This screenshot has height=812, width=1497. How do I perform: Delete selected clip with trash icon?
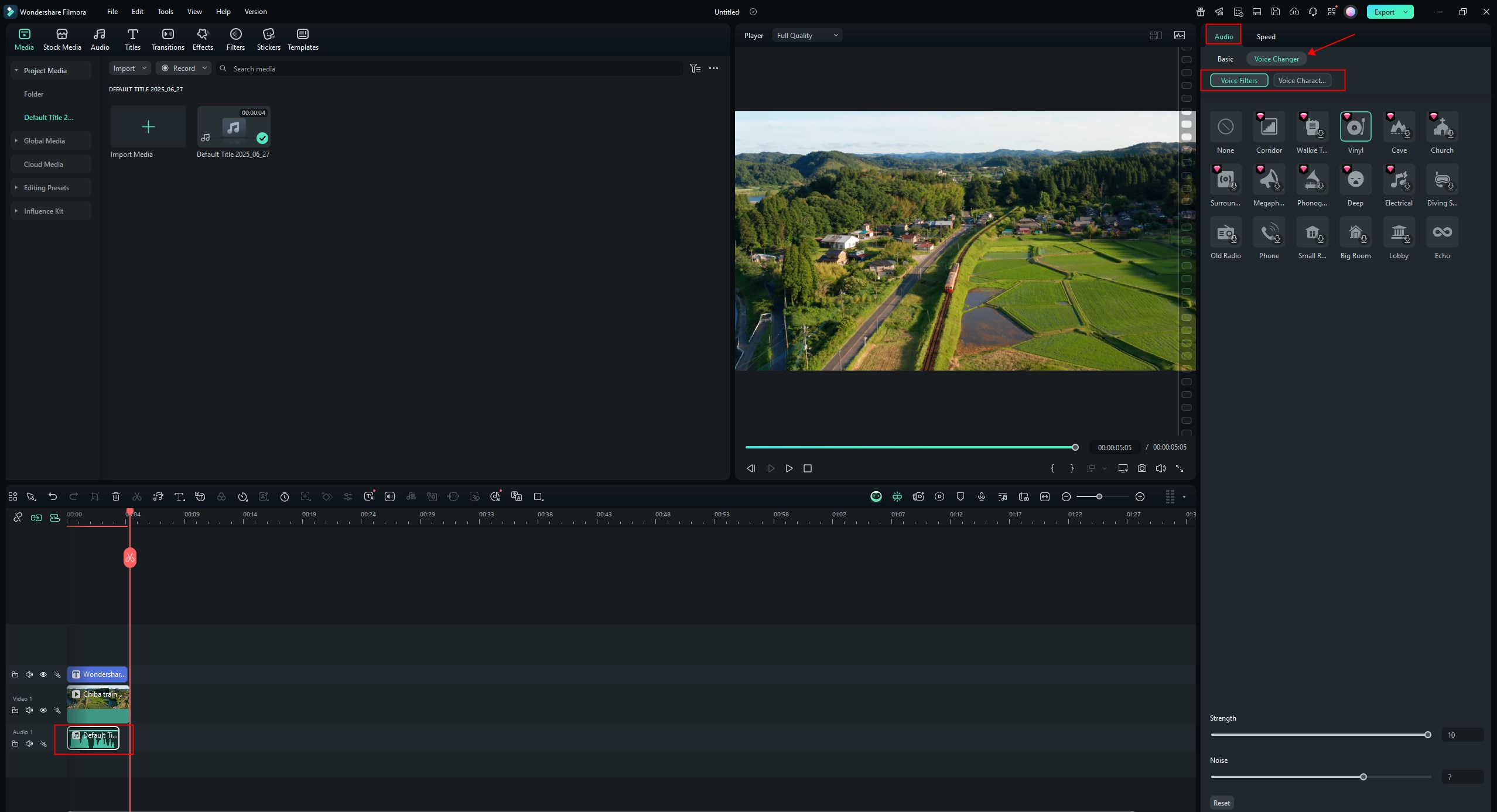tap(116, 496)
